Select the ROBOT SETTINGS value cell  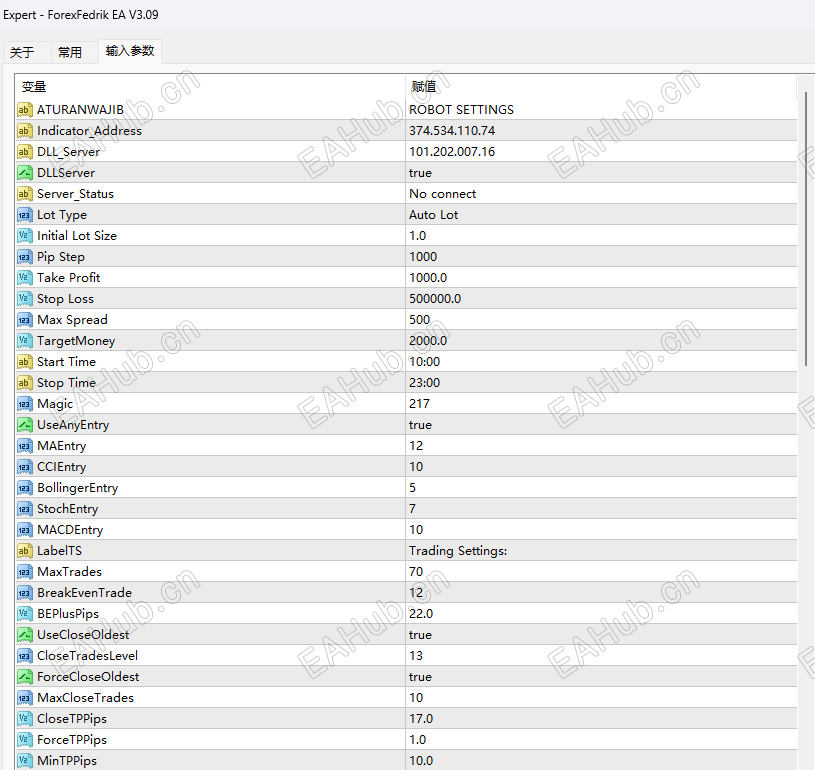click(x=601, y=110)
